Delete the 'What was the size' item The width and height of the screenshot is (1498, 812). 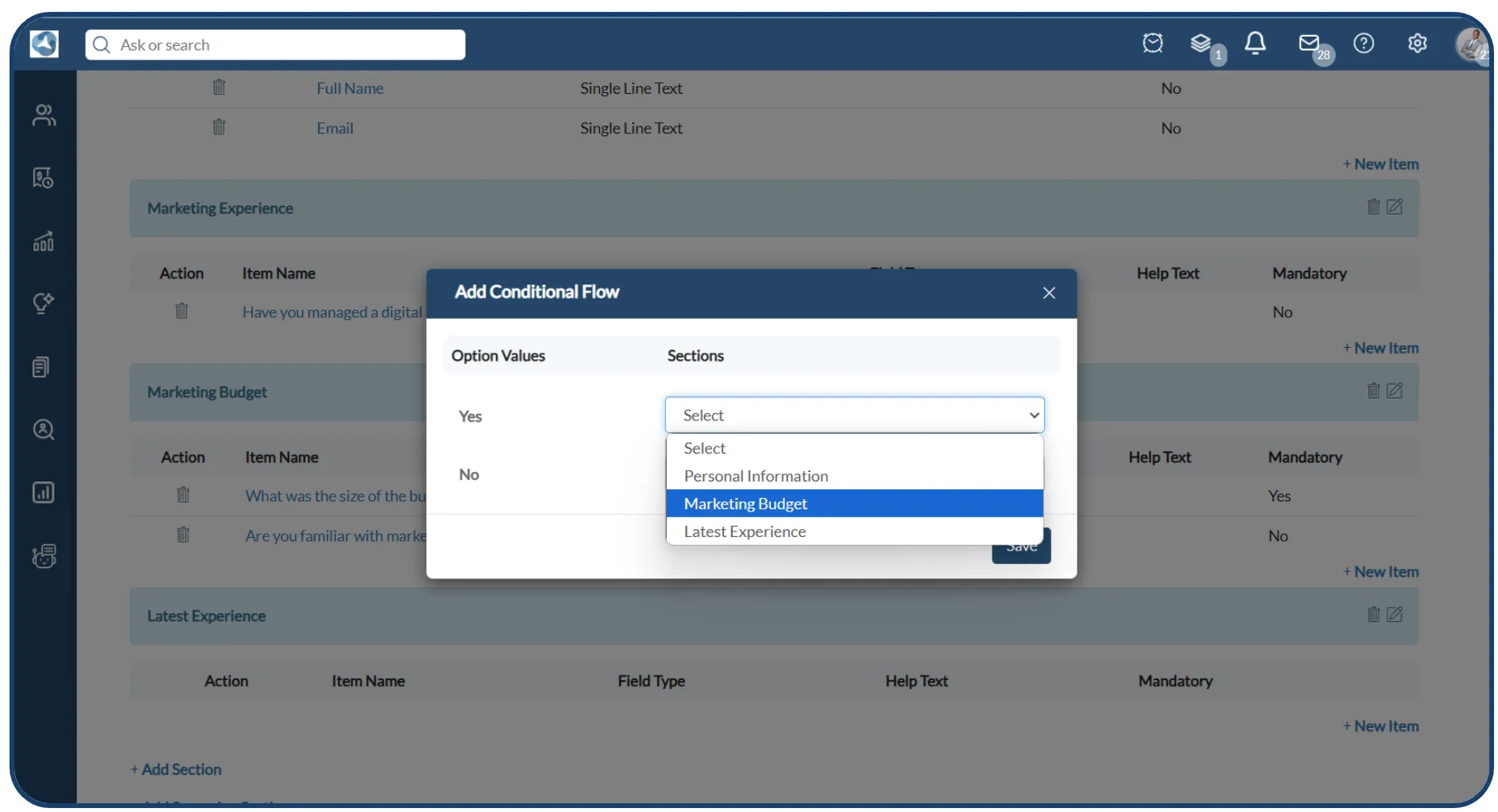[184, 495]
